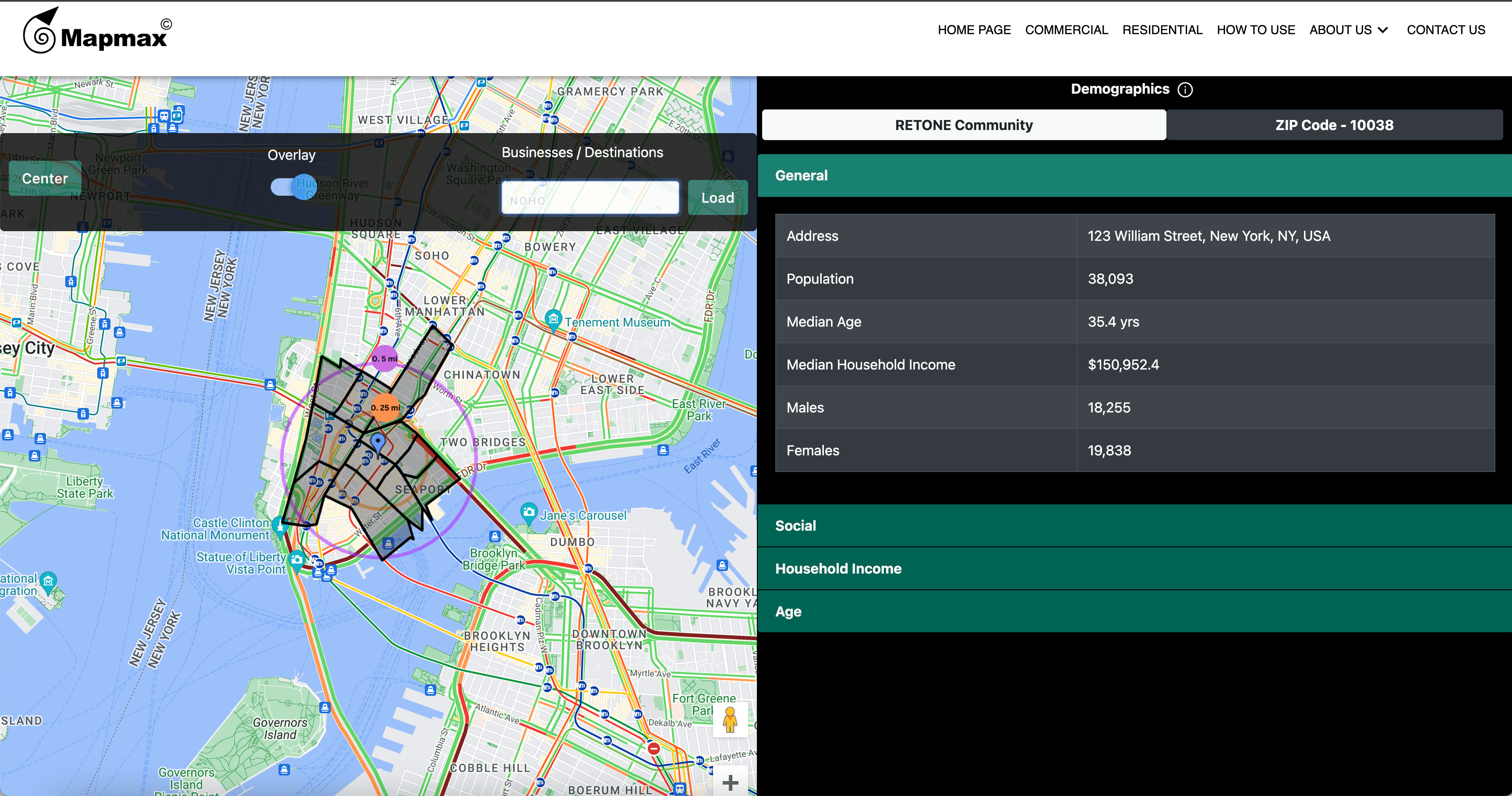1512x796 pixels.
Task: Click the Load button
Action: [717, 197]
